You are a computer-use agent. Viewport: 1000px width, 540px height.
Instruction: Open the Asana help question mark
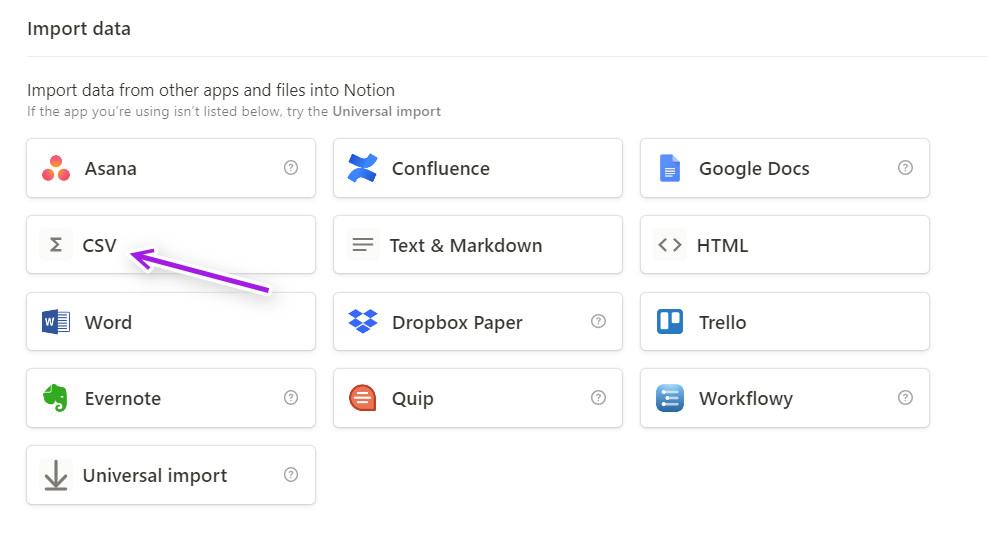(x=291, y=168)
